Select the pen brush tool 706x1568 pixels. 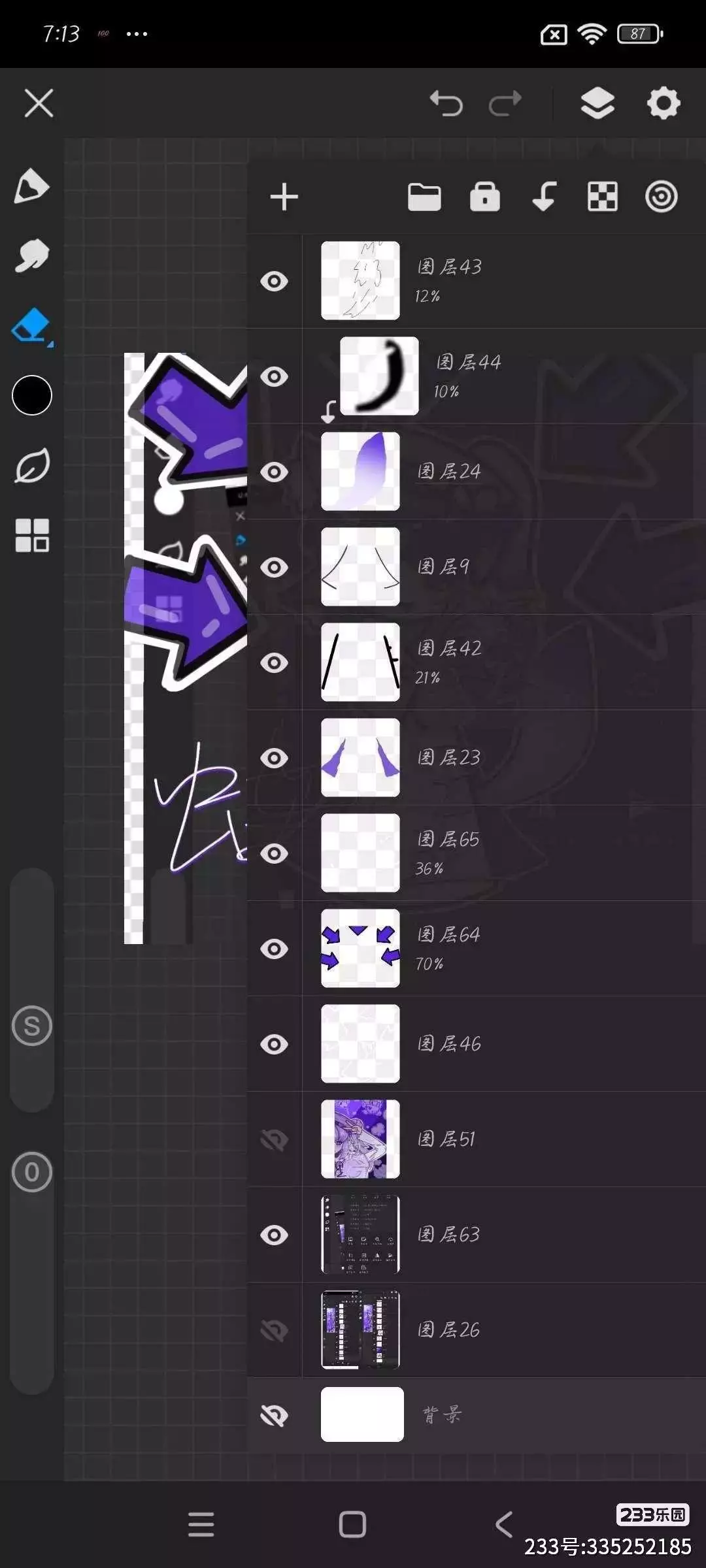tap(31, 186)
